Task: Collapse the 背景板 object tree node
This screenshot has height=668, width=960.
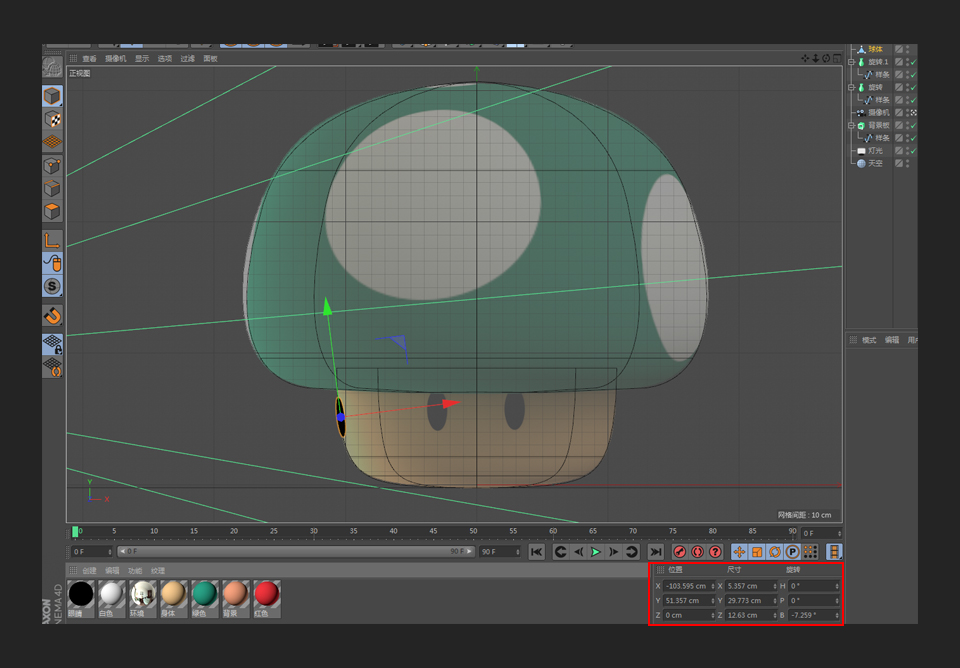Action: tap(851, 125)
